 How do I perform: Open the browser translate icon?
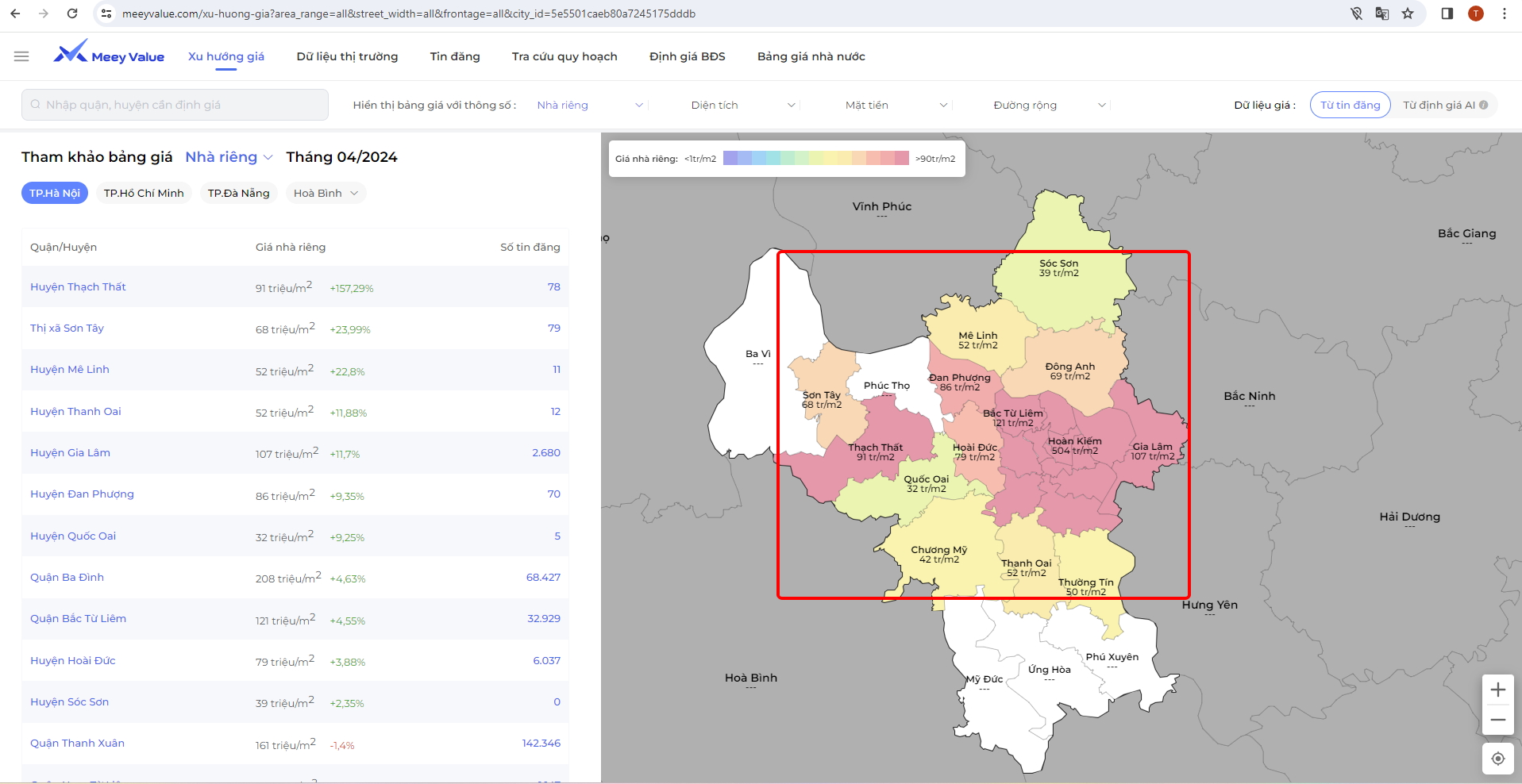point(1382,13)
